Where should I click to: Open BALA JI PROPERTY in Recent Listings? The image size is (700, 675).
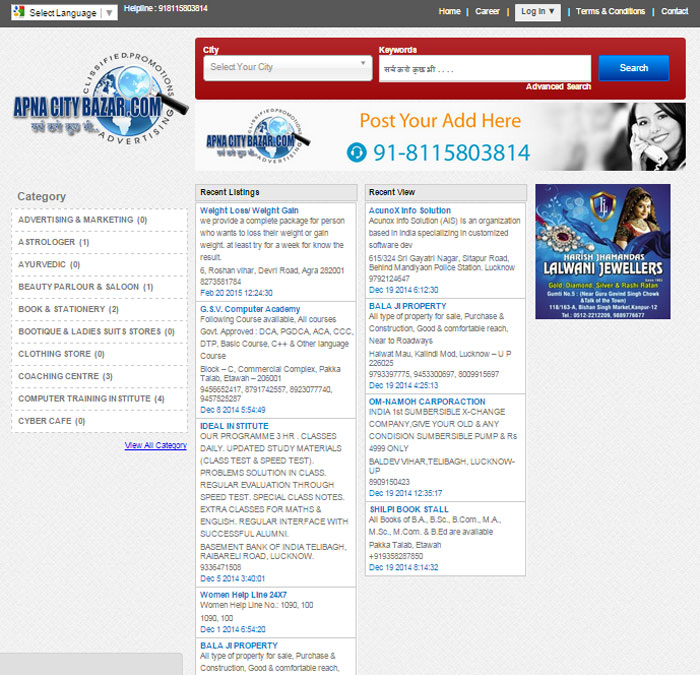239,646
